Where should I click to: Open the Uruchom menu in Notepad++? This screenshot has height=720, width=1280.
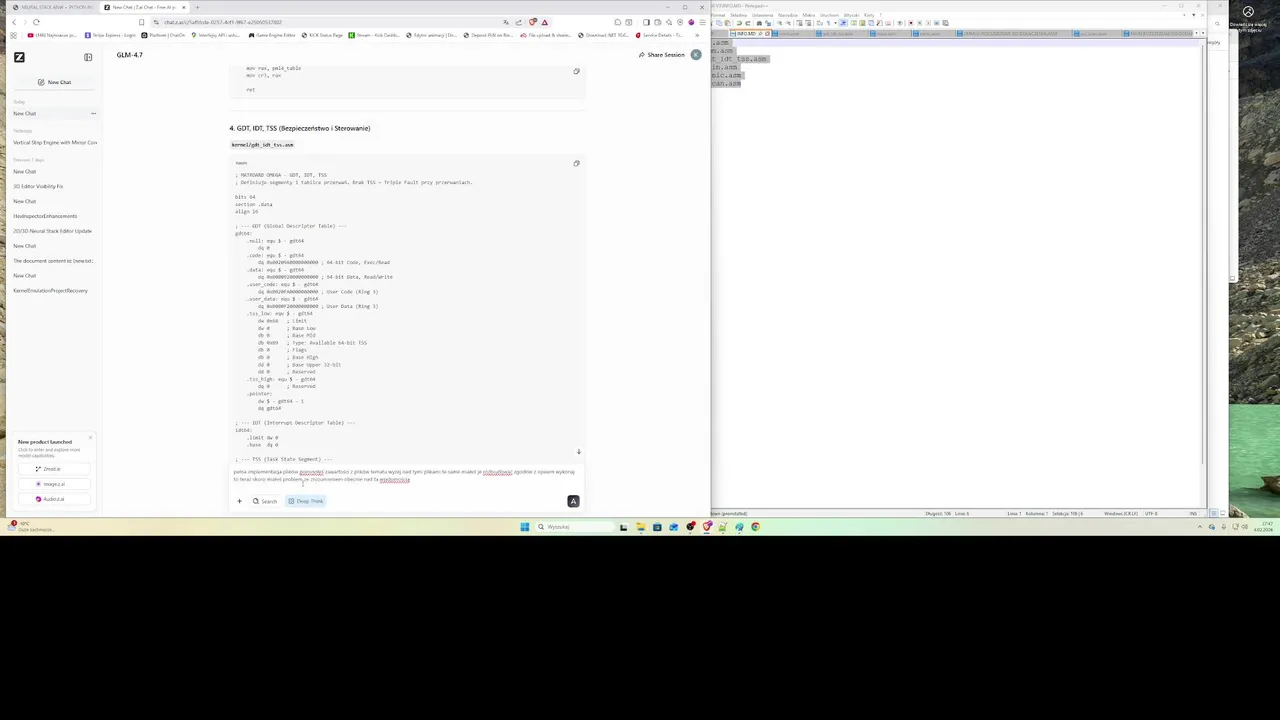coord(829,15)
